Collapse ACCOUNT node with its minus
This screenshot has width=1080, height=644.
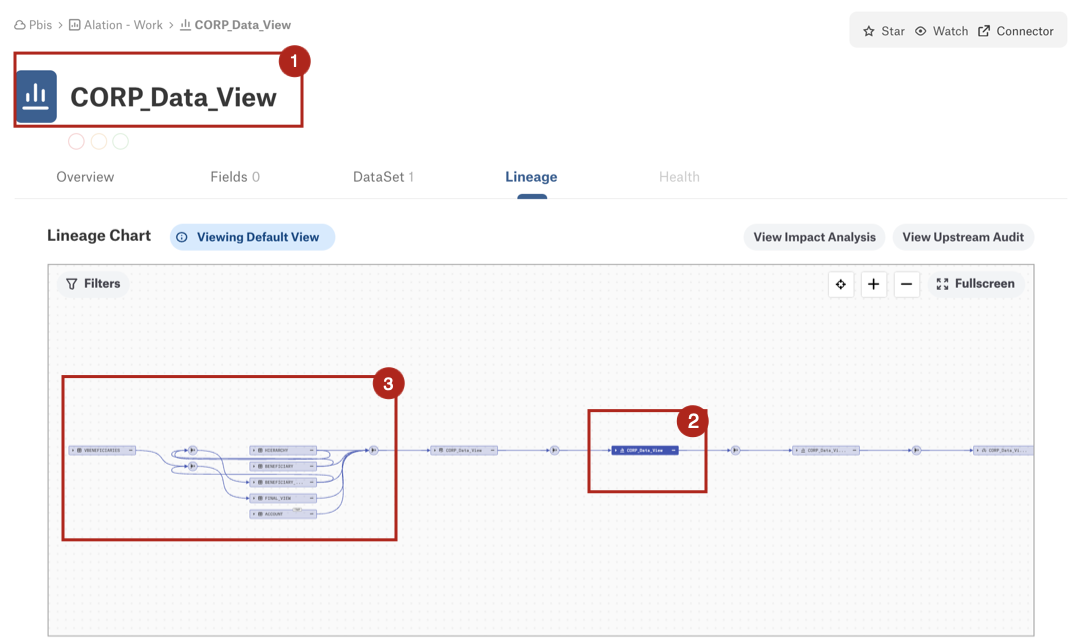pos(311,514)
